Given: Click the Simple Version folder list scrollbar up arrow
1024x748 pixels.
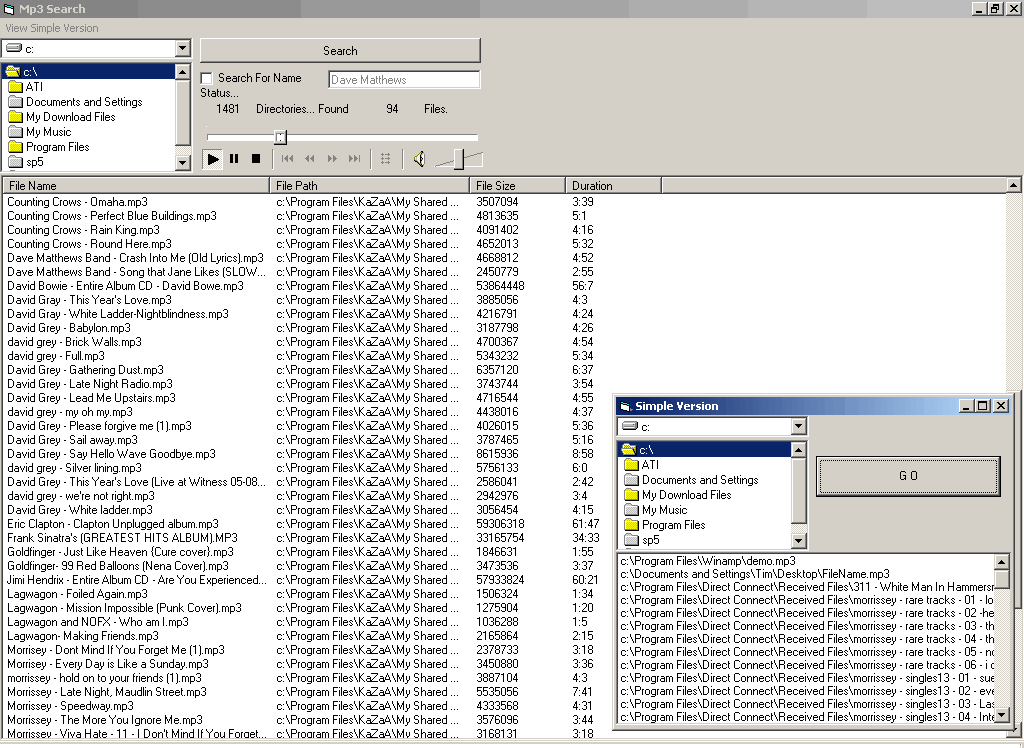Looking at the screenshot, I should click(798, 449).
